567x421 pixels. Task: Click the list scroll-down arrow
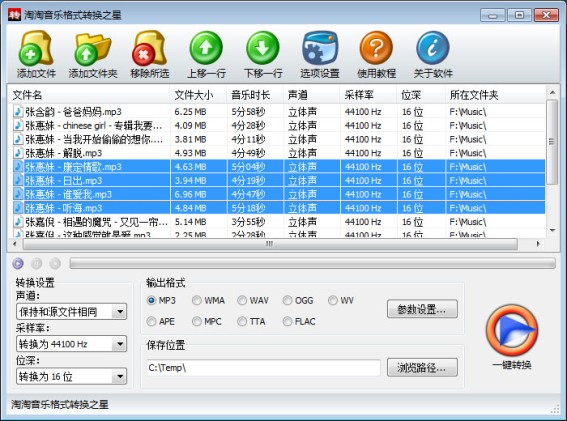coord(552,230)
